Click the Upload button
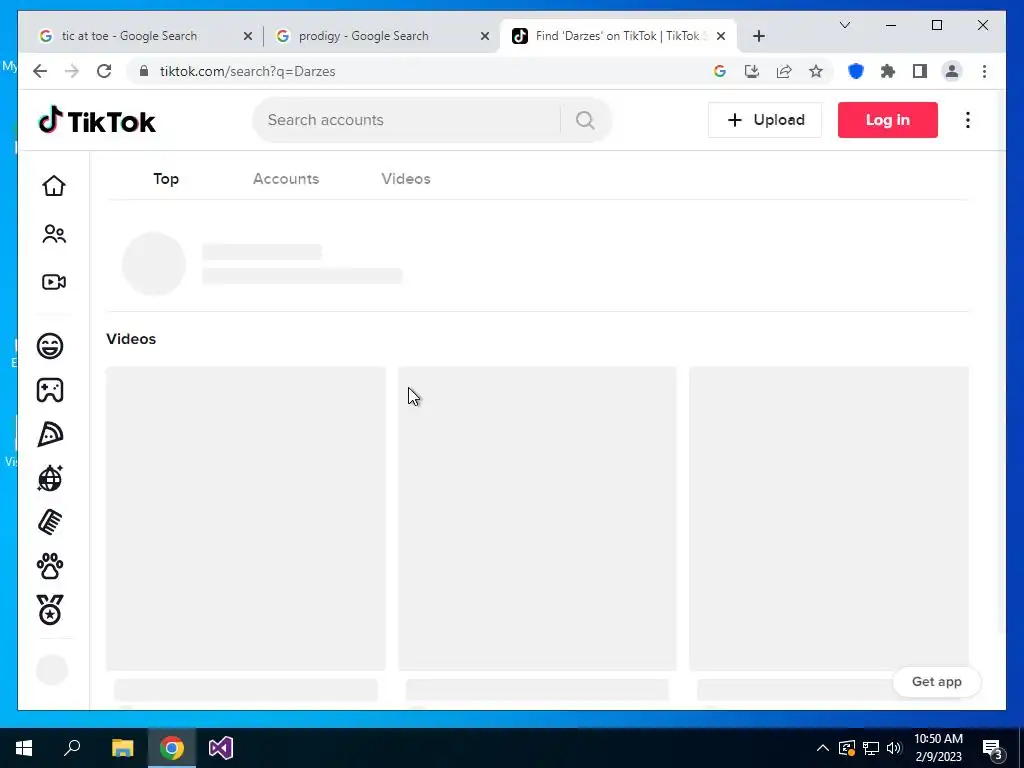Screen dimensions: 1024x768 (x=765, y=120)
